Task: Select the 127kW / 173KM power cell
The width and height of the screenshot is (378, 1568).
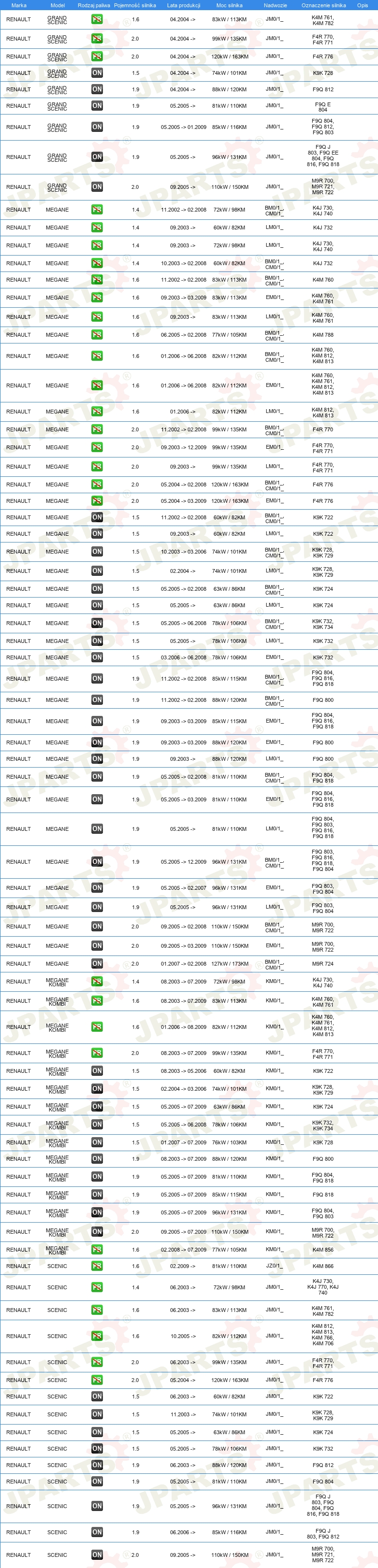Action: point(230,964)
